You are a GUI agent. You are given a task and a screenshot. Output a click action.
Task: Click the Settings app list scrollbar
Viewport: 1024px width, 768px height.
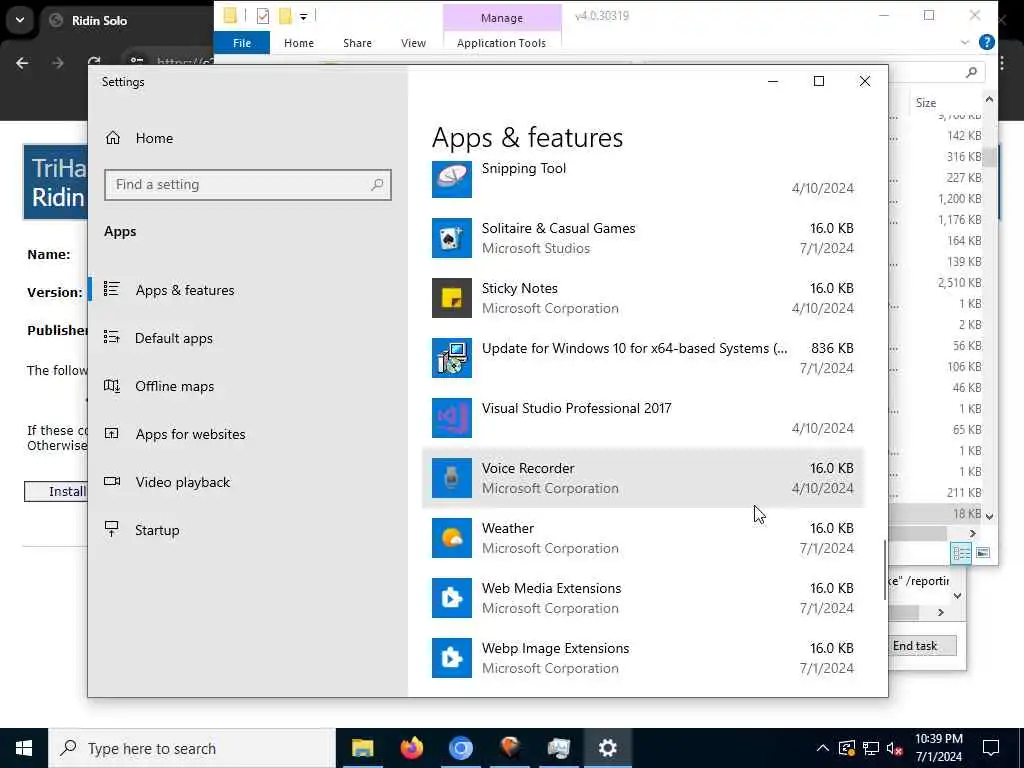coord(885,570)
